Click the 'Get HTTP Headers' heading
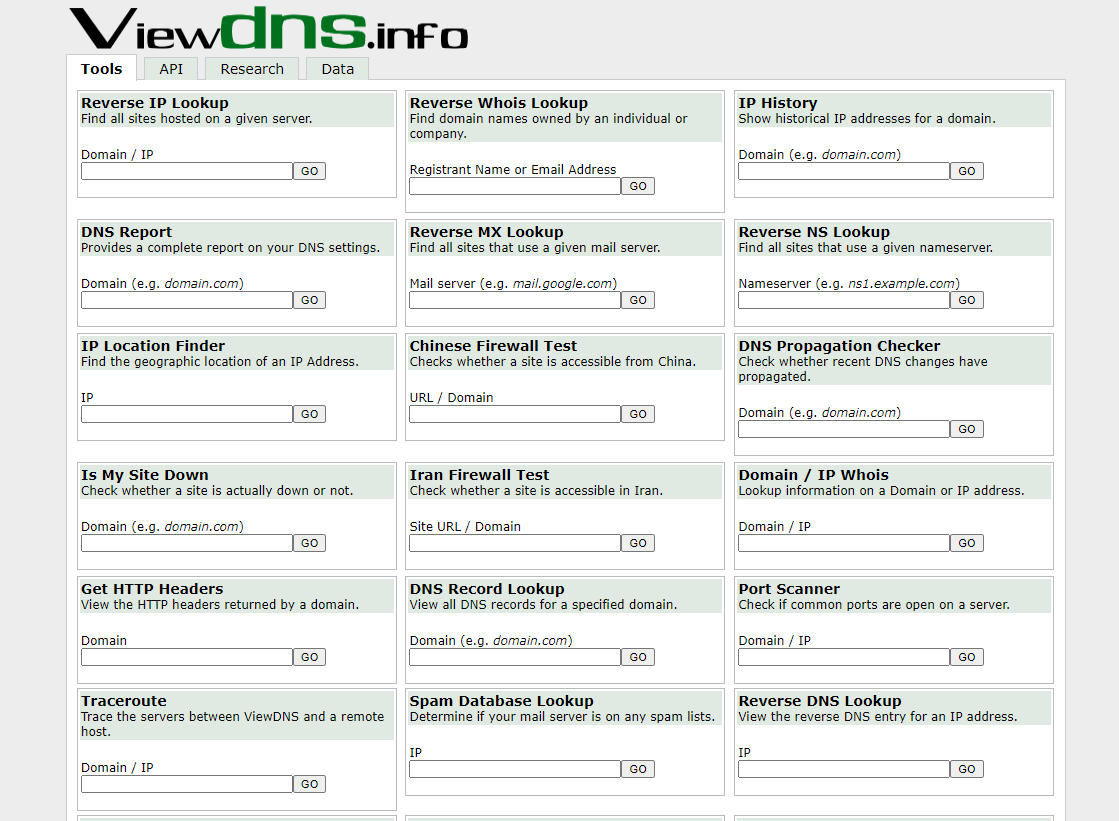 tap(152, 589)
